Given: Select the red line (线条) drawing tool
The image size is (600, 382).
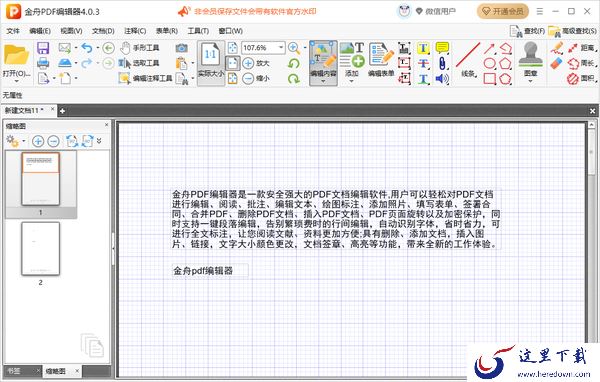Looking at the screenshot, I should tap(468, 60).
